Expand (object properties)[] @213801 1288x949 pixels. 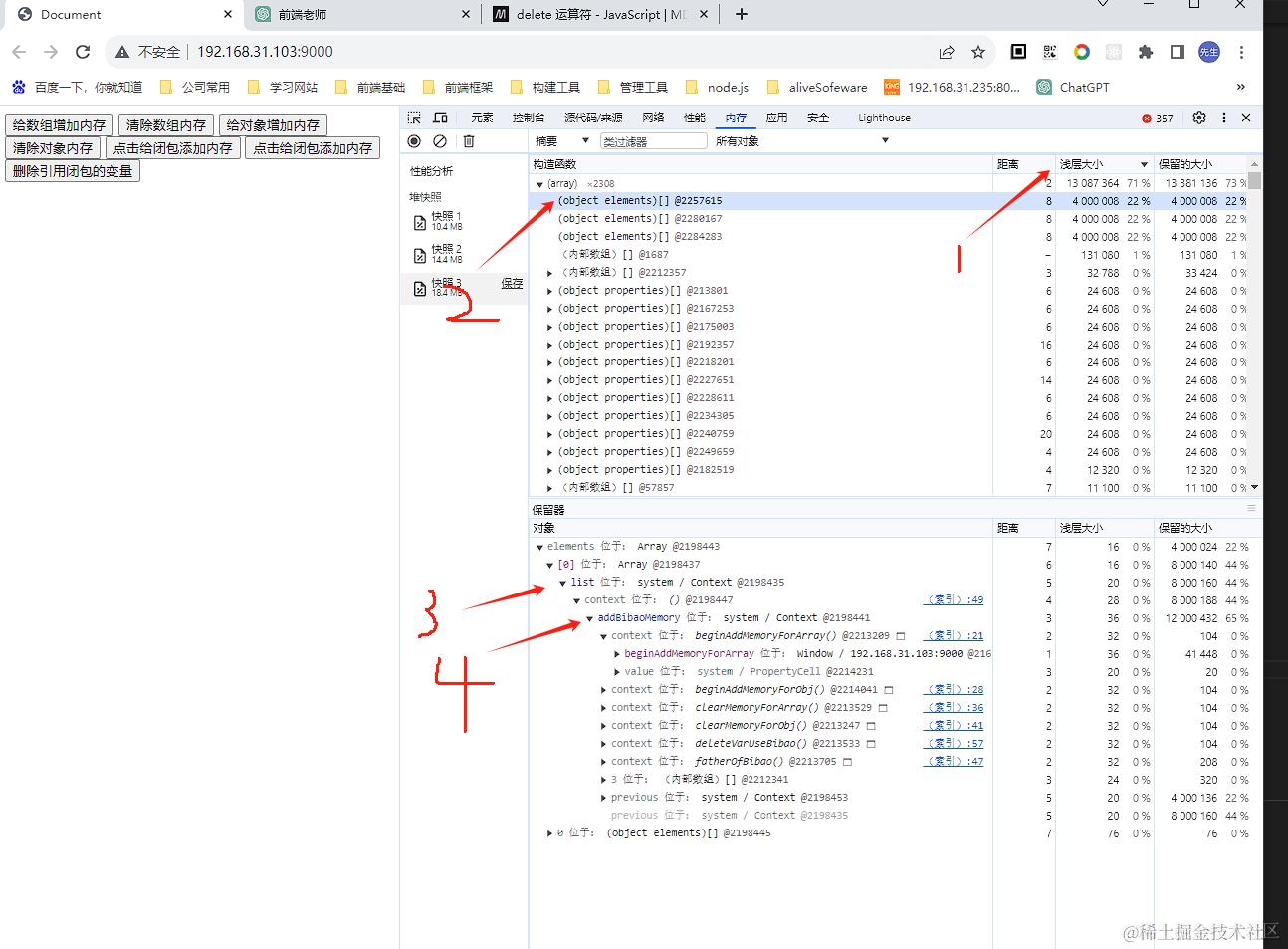tap(550, 291)
